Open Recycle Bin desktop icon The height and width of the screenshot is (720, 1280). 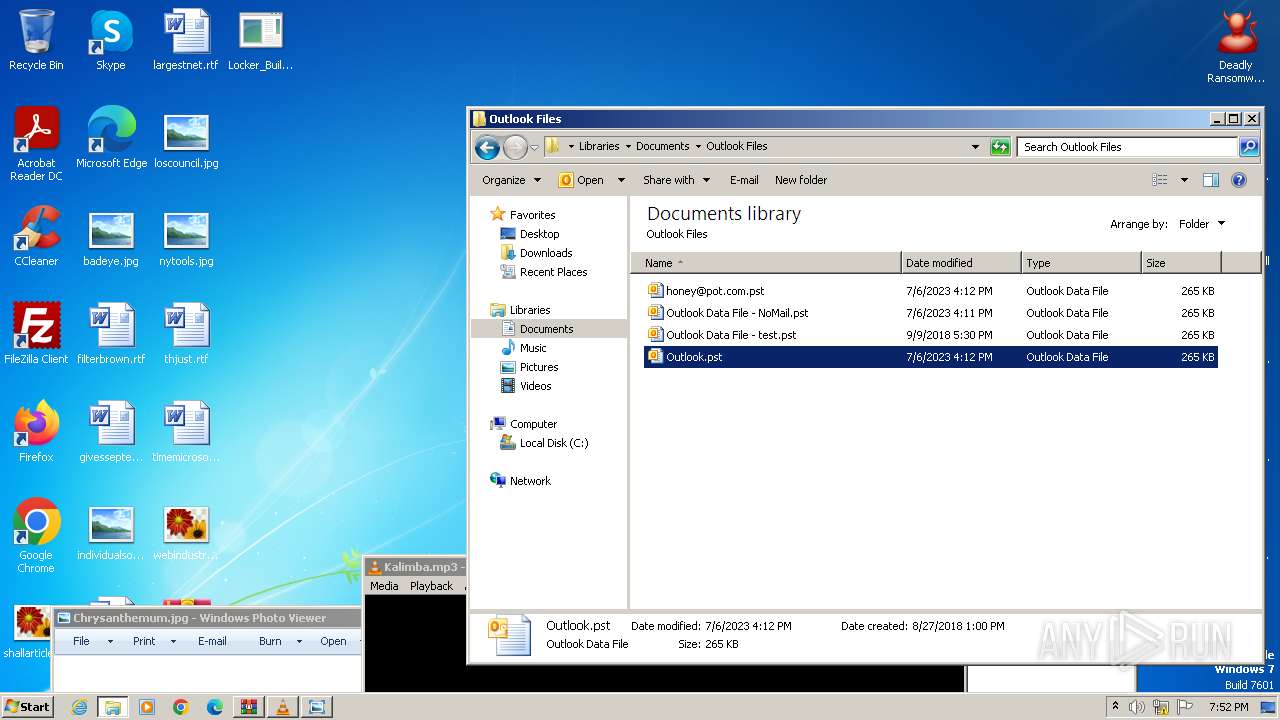[36, 41]
